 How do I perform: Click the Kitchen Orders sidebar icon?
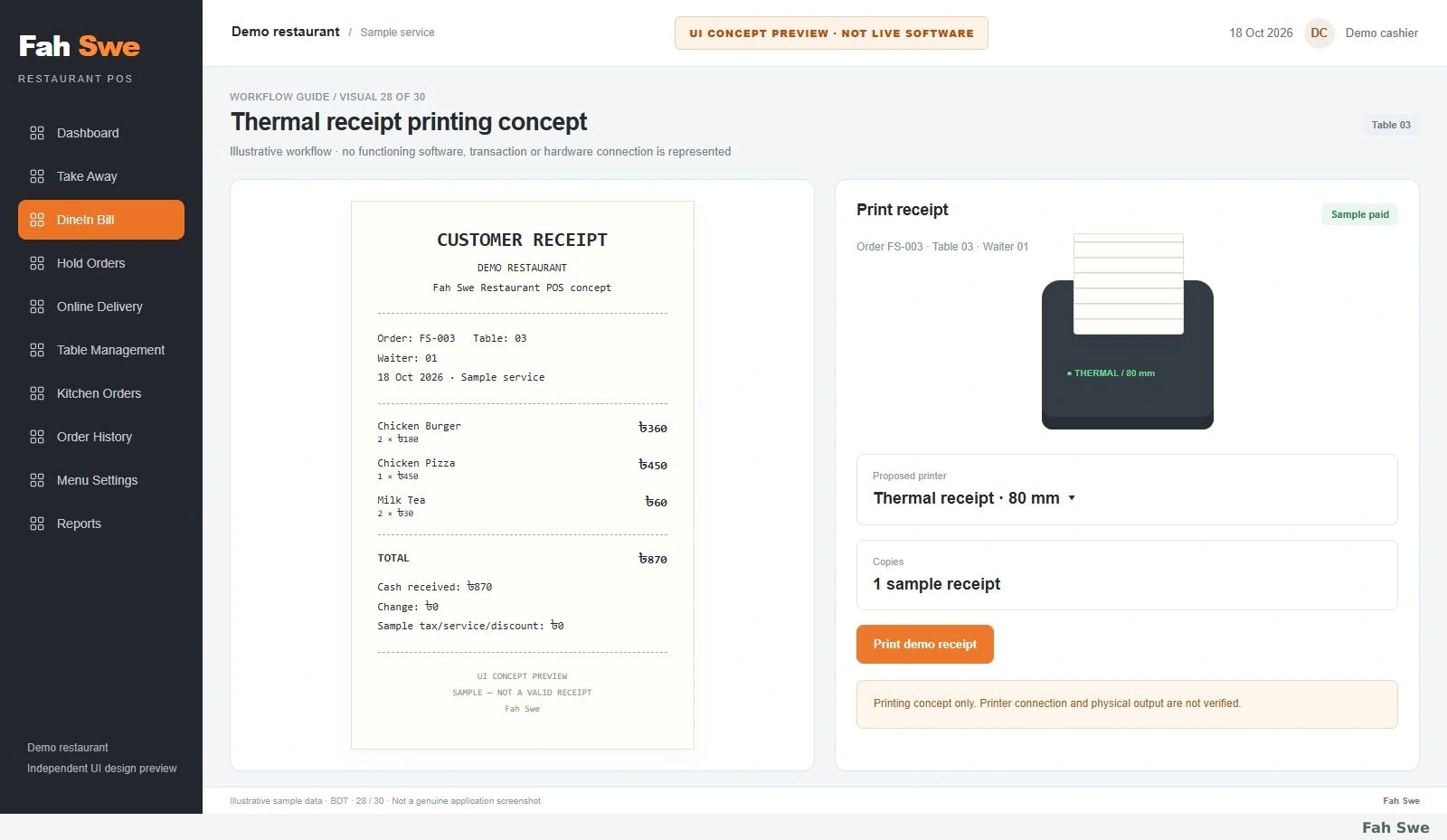[37, 393]
